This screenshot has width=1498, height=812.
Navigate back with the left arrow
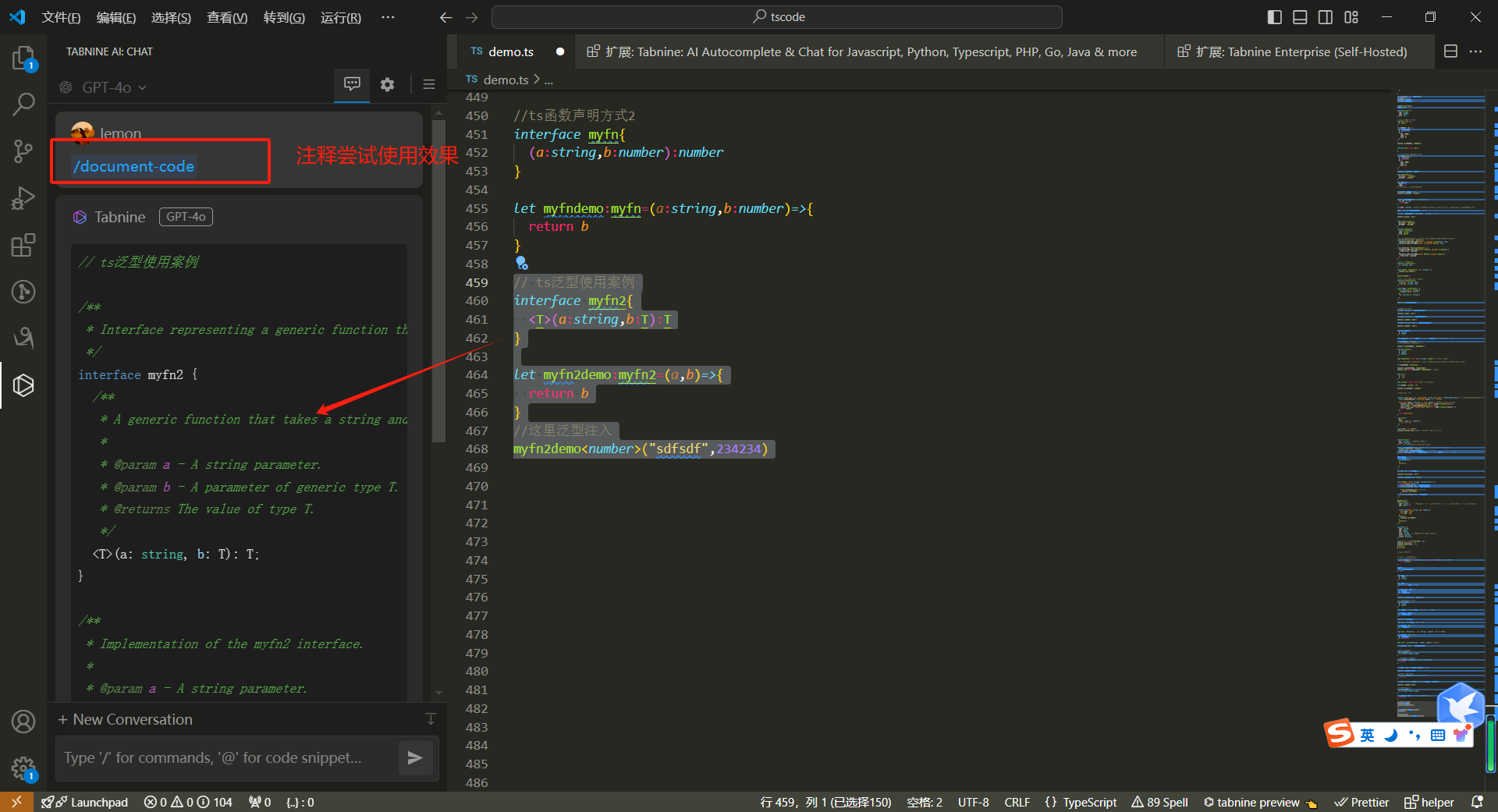coord(445,17)
